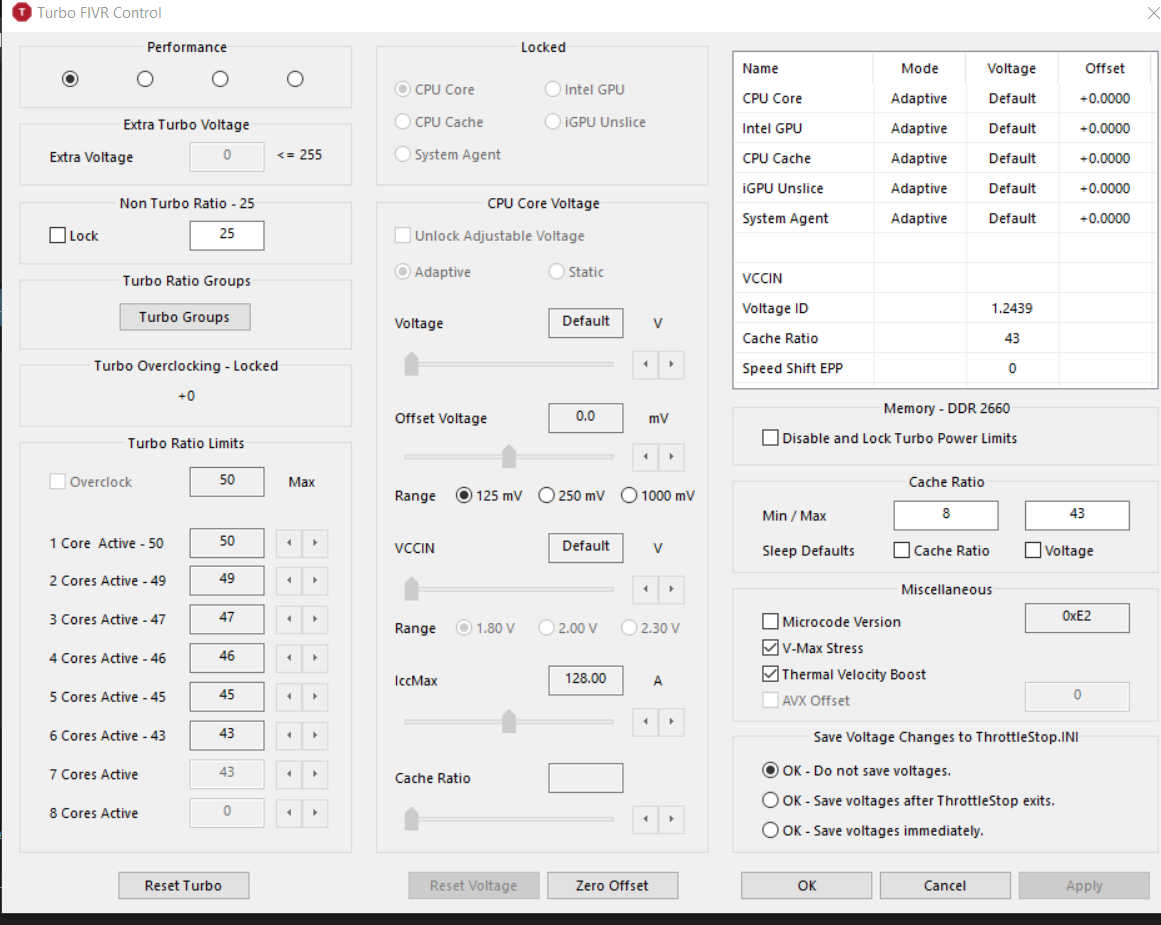Click the Non Turbo Ratio value field
1161x925 pixels.
pyautogui.click(x=227, y=235)
